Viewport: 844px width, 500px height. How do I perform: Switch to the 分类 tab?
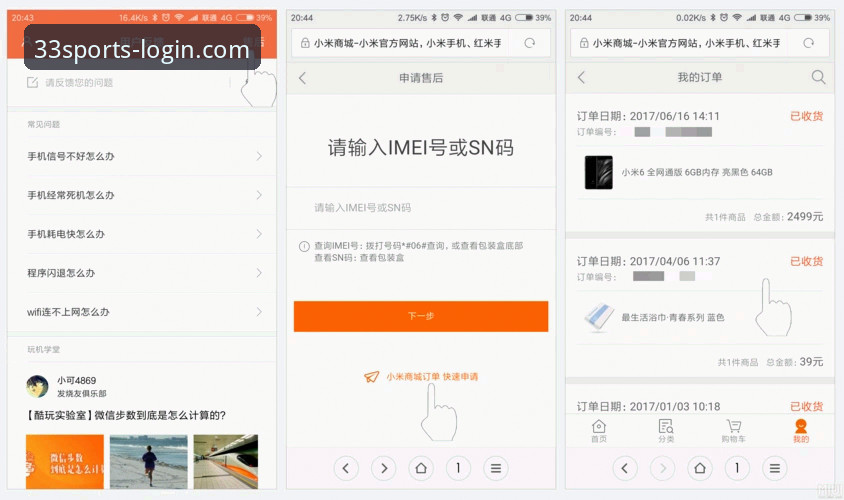coord(666,431)
